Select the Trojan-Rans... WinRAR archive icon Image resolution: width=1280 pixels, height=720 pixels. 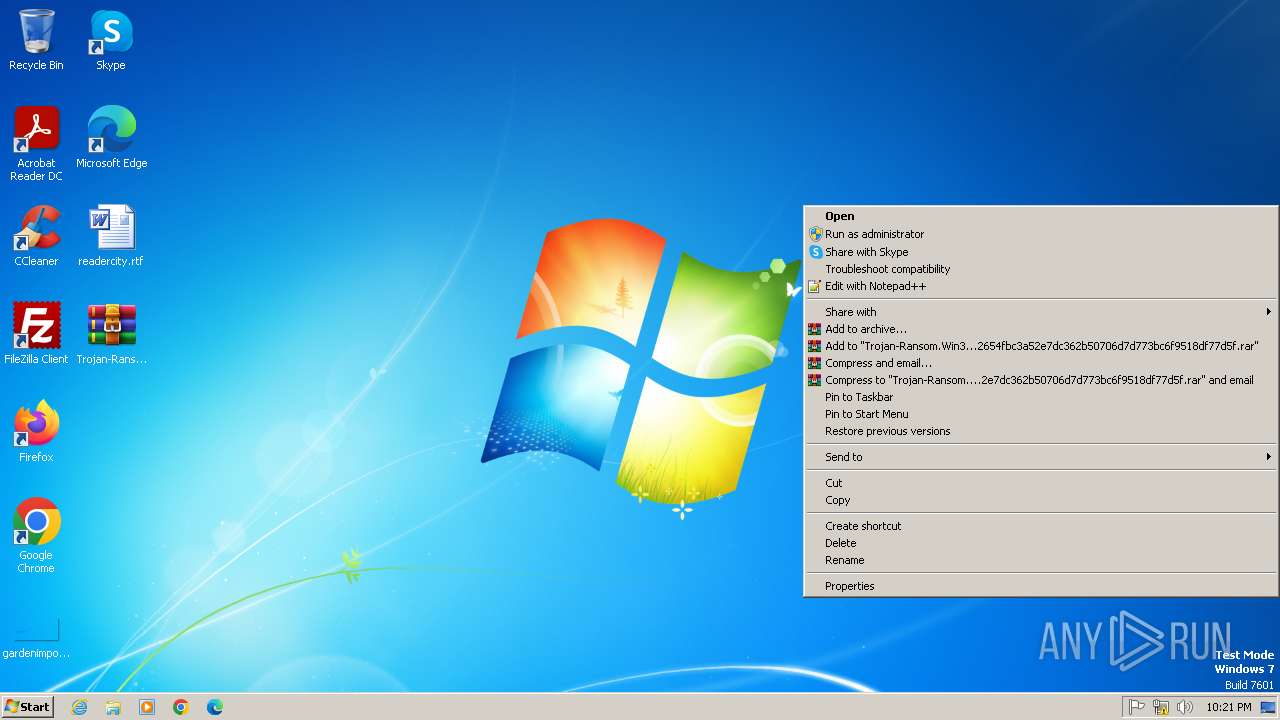[111, 333]
